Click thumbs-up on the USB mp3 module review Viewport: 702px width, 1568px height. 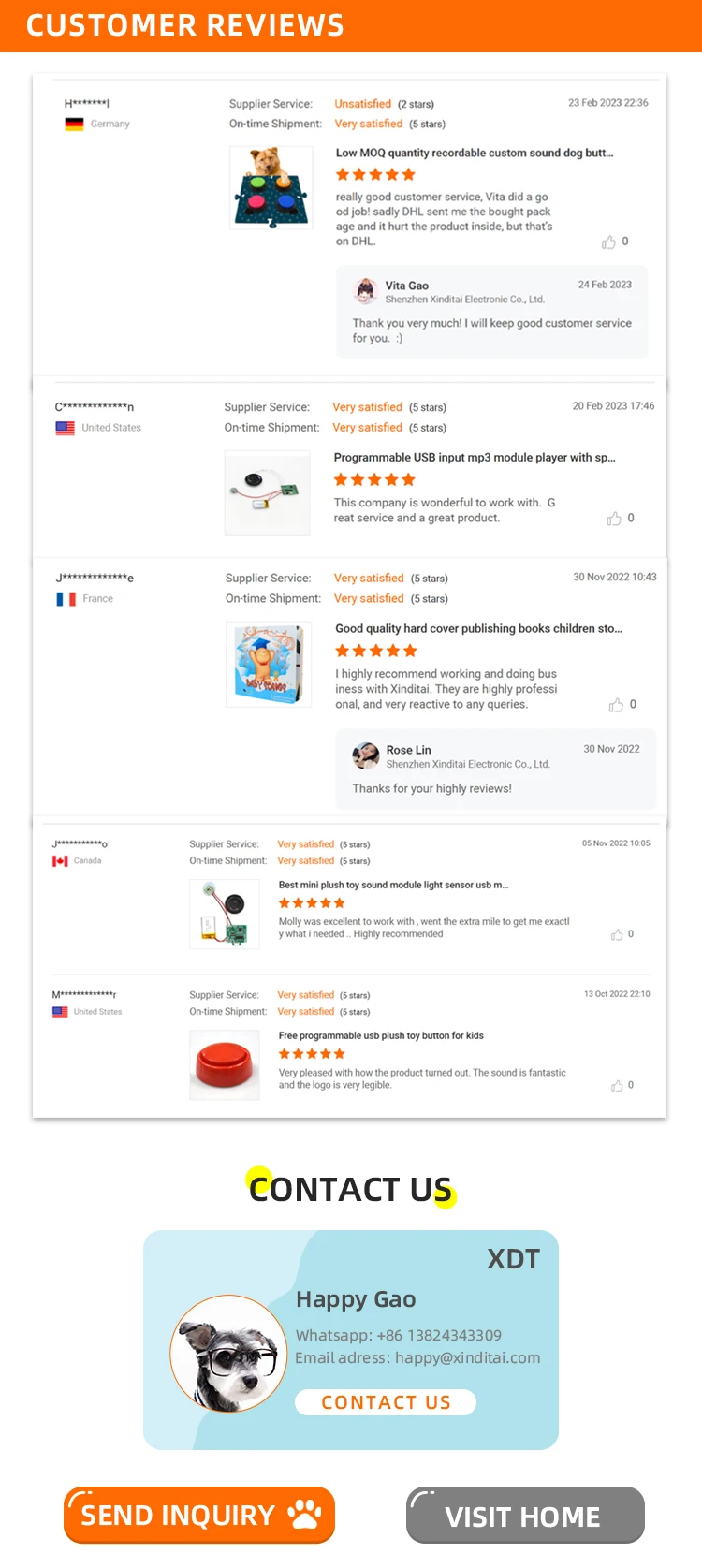click(614, 519)
